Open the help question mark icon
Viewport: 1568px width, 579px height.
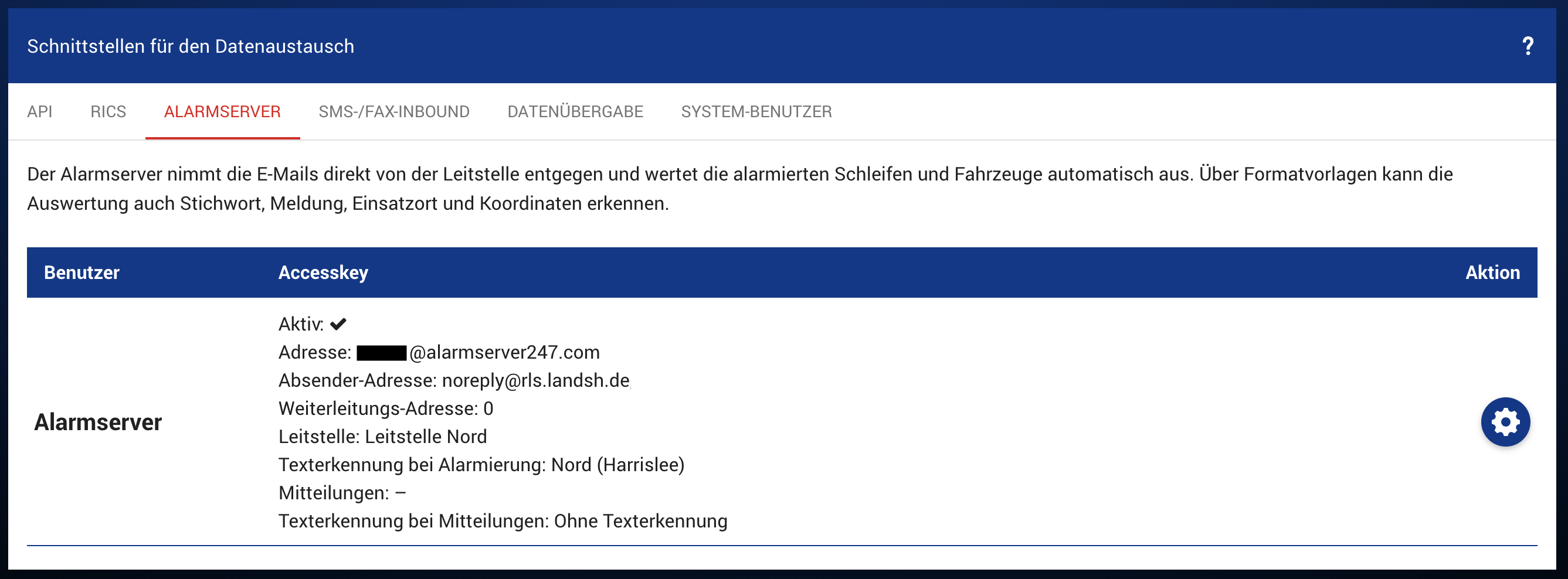[x=1527, y=46]
